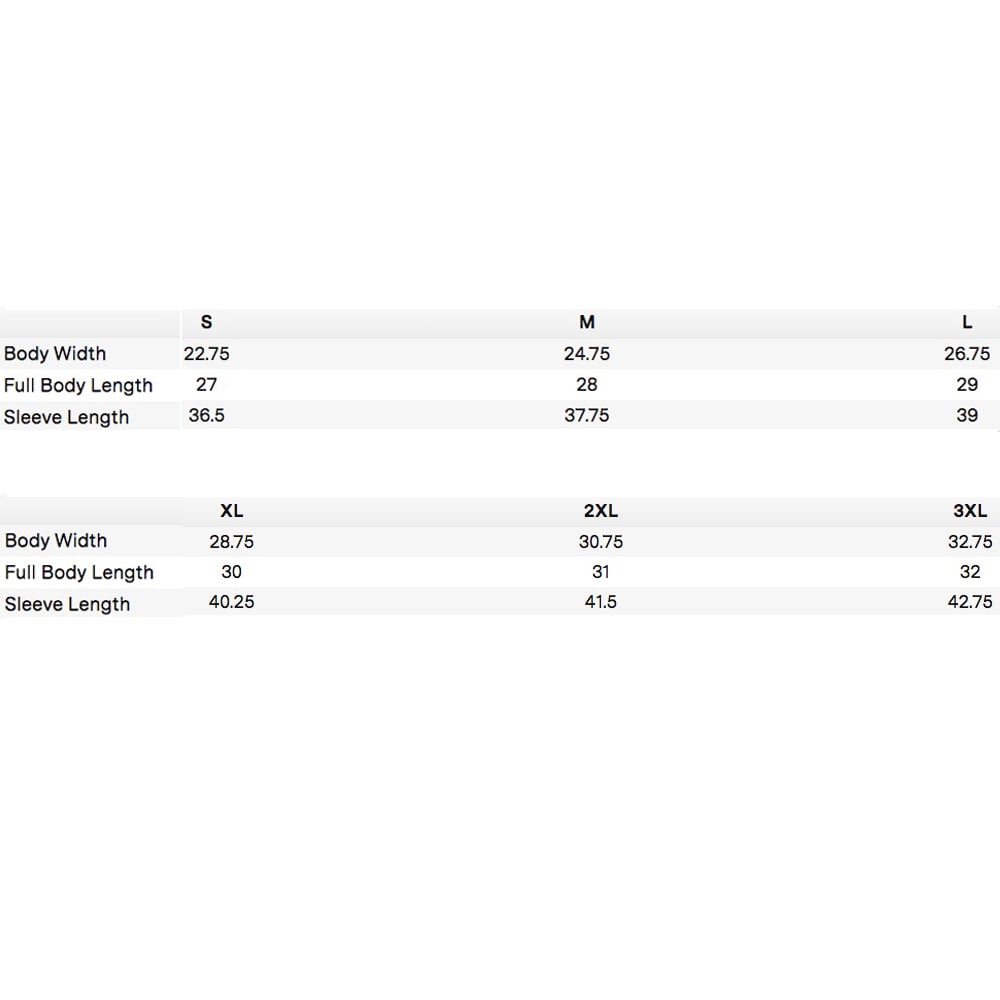
Task: Click Body Width label in XL/2XL/3XL table
Action: pos(56,541)
